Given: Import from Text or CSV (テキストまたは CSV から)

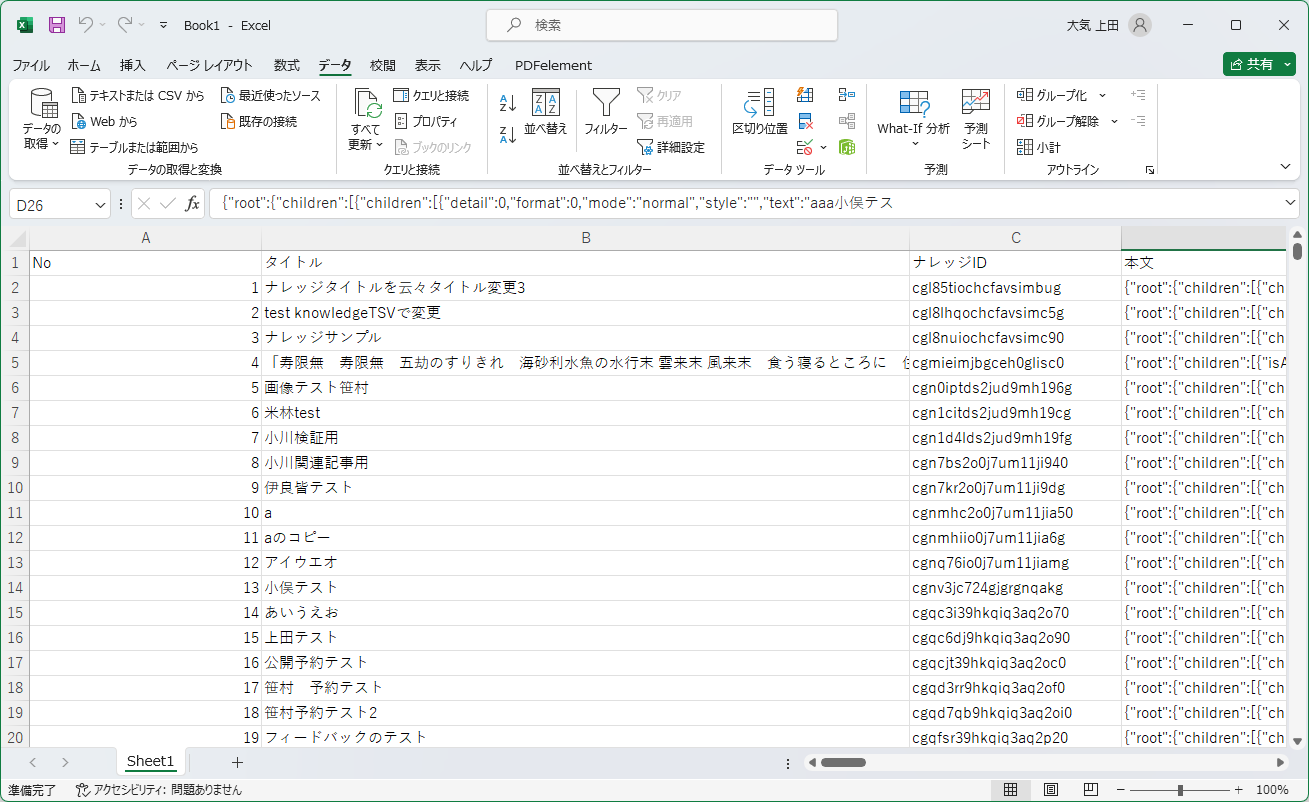Looking at the screenshot, I should [138, 96].
